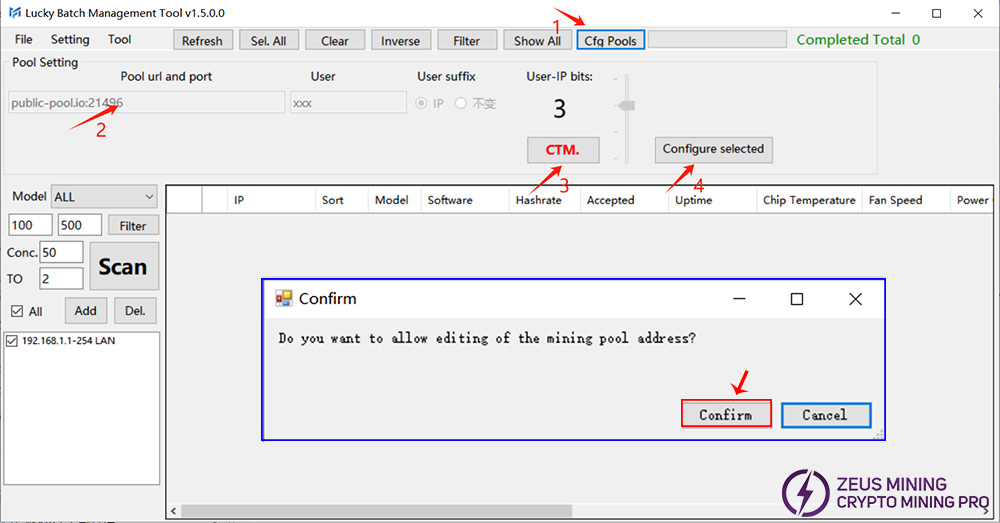Click the red CTM. button
The width and height of the screenshot is (1000, 523).
tap(562, 150)
